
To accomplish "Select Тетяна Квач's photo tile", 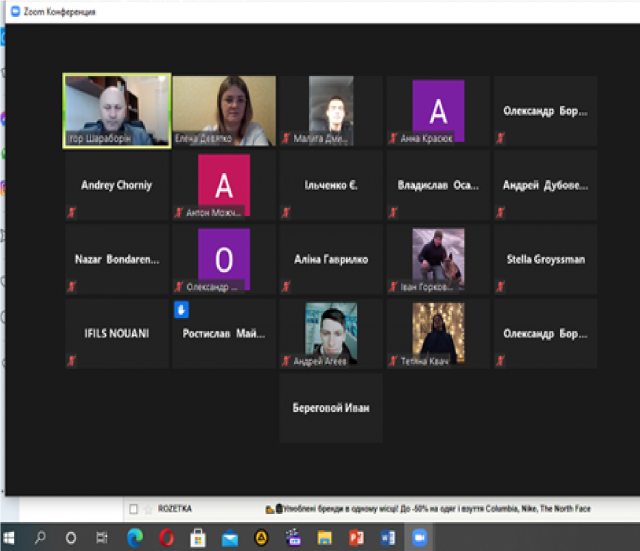I will (x=438, y=333).
